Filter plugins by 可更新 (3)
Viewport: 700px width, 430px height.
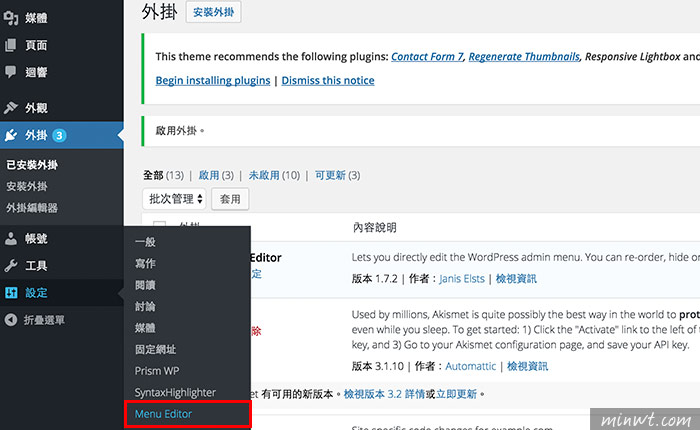pos(338,175)
